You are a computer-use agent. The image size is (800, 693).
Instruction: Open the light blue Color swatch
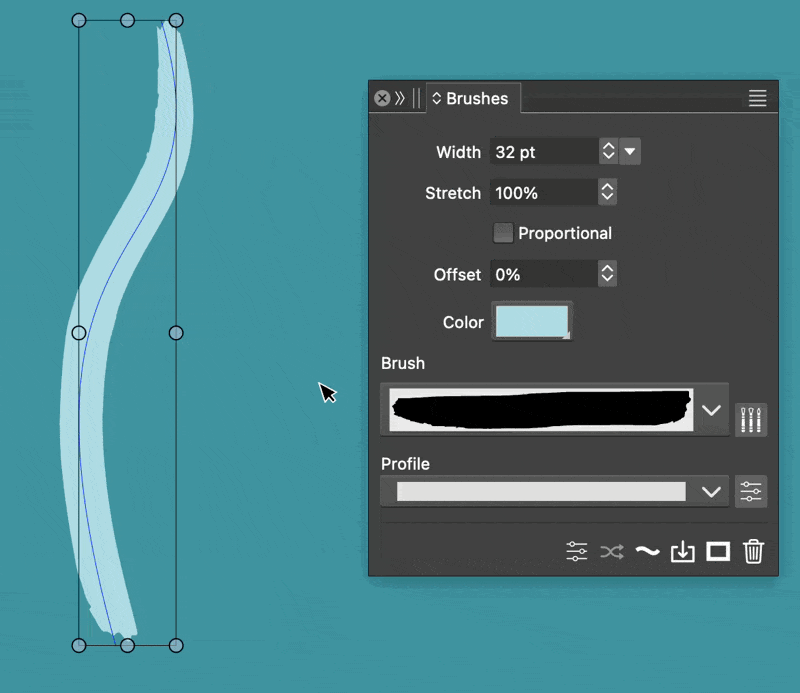532,322
